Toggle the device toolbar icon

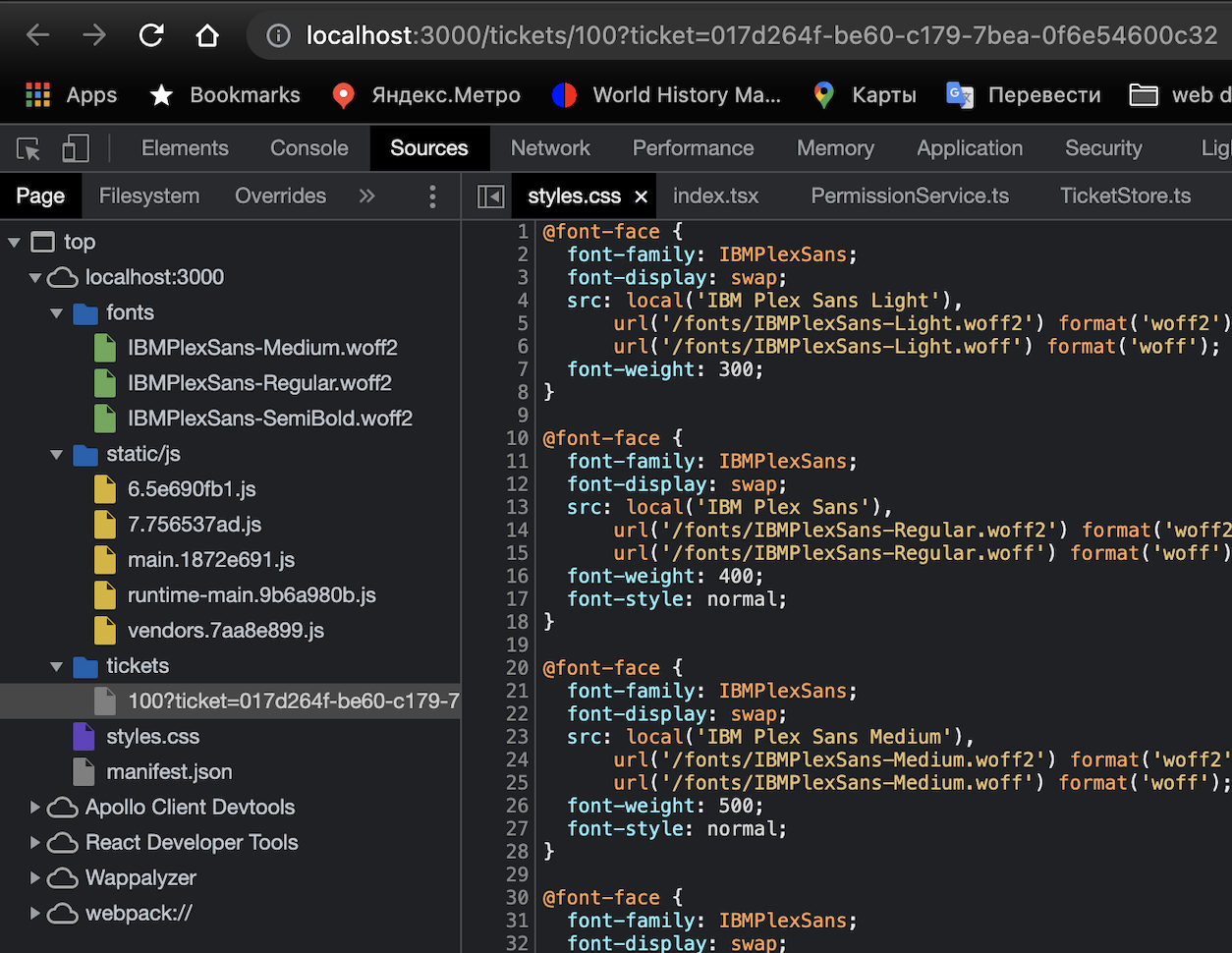[x=76, y=148]
